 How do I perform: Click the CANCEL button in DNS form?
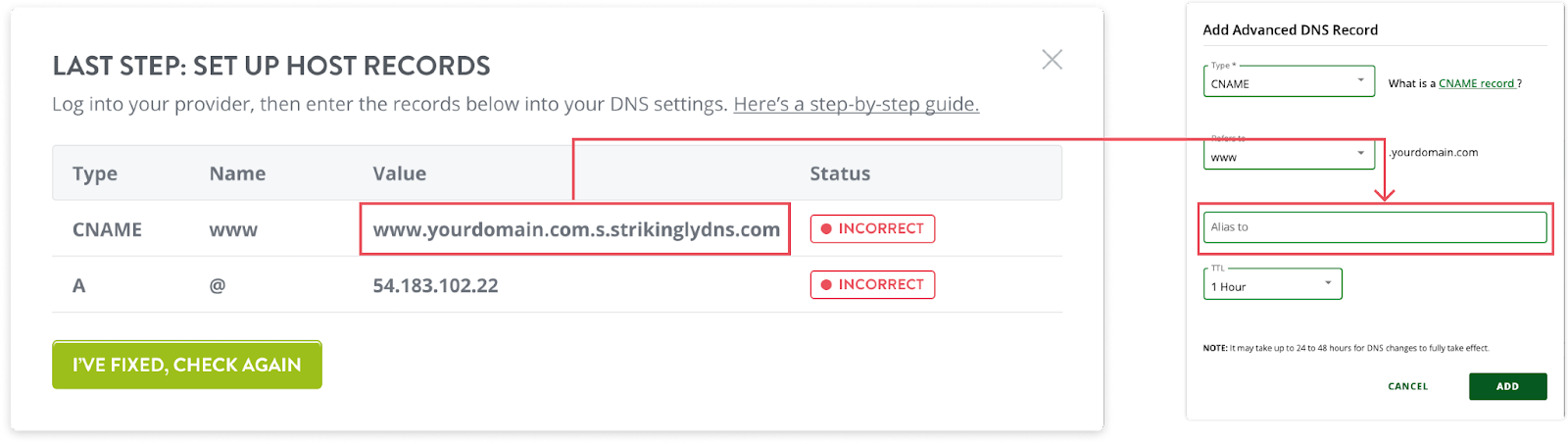1407,386
